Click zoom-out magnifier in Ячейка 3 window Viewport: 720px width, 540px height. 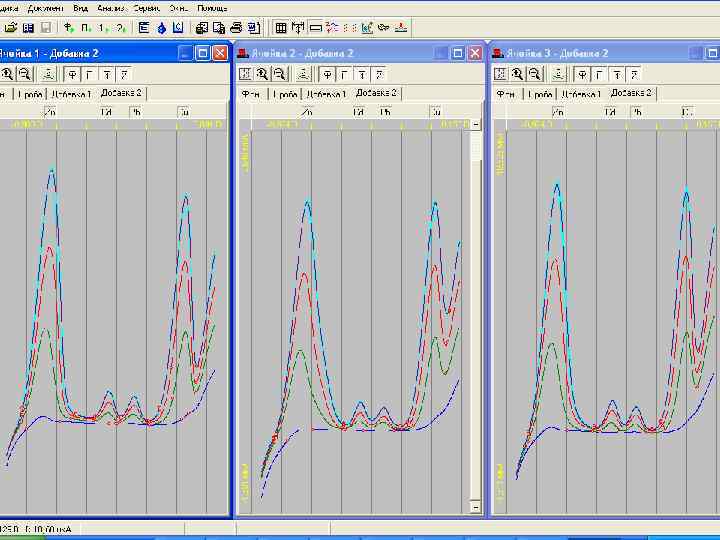534,74
